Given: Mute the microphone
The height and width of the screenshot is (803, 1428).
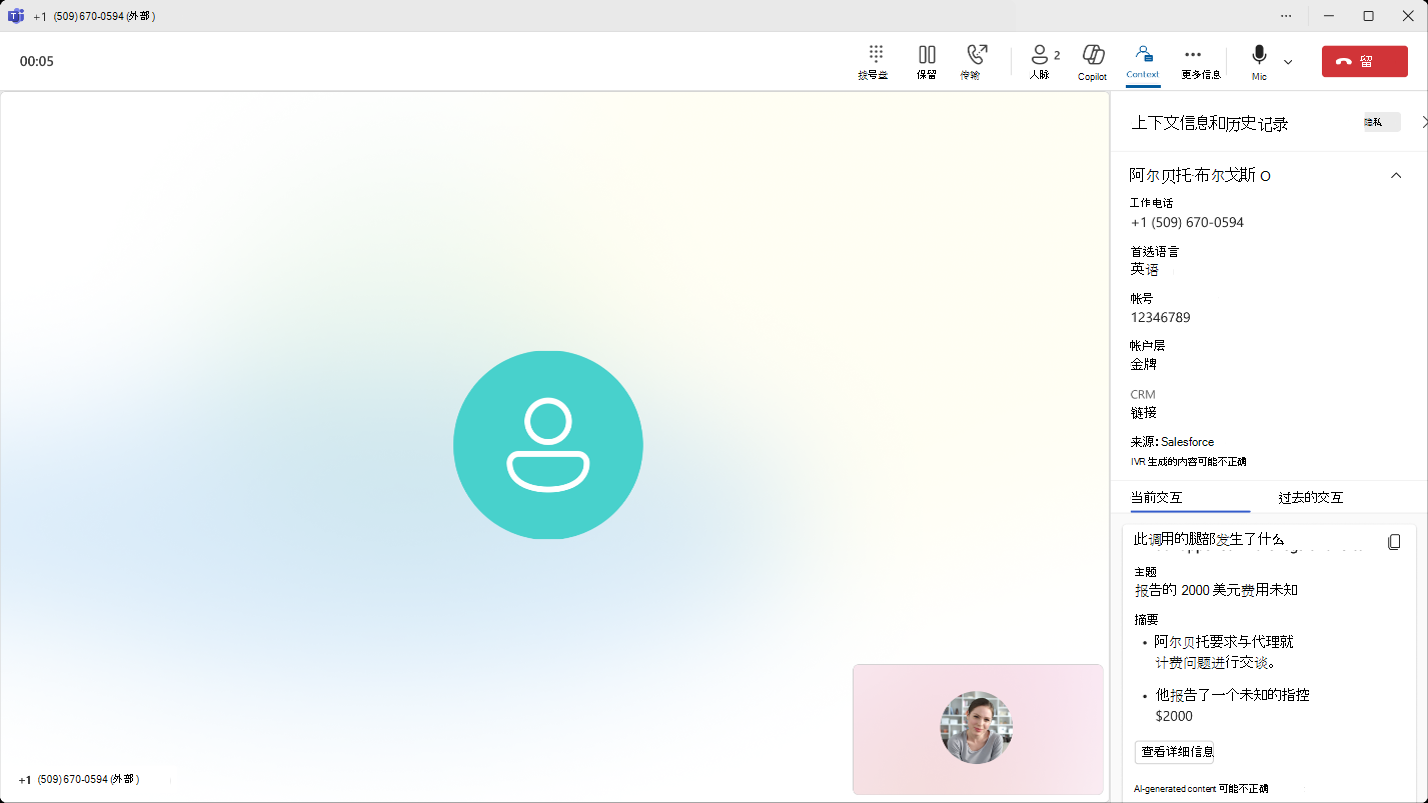Looking at the screenshot, I should pos(1259,61).
